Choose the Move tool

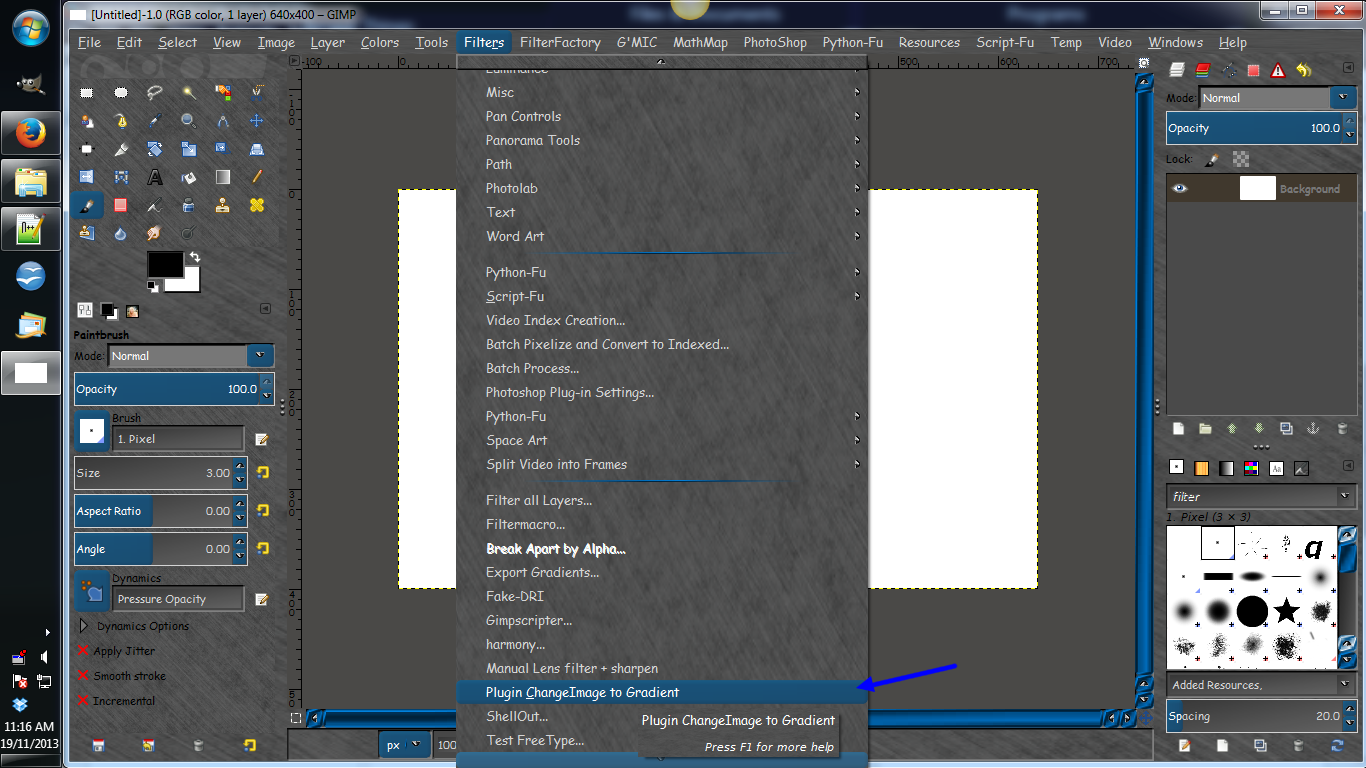[257, 121]
